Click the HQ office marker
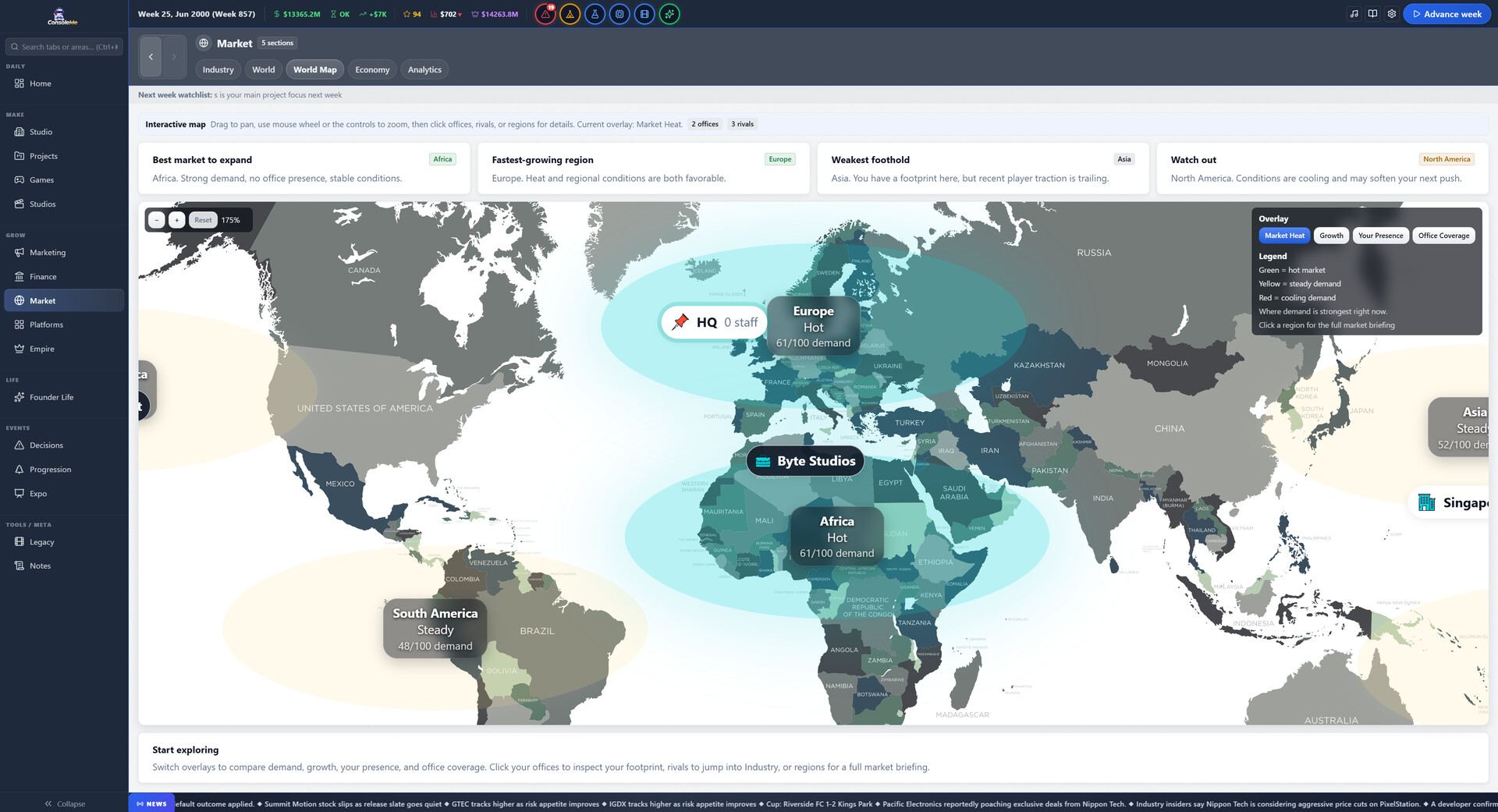1498x812 pixels. (x=714, y=322)
